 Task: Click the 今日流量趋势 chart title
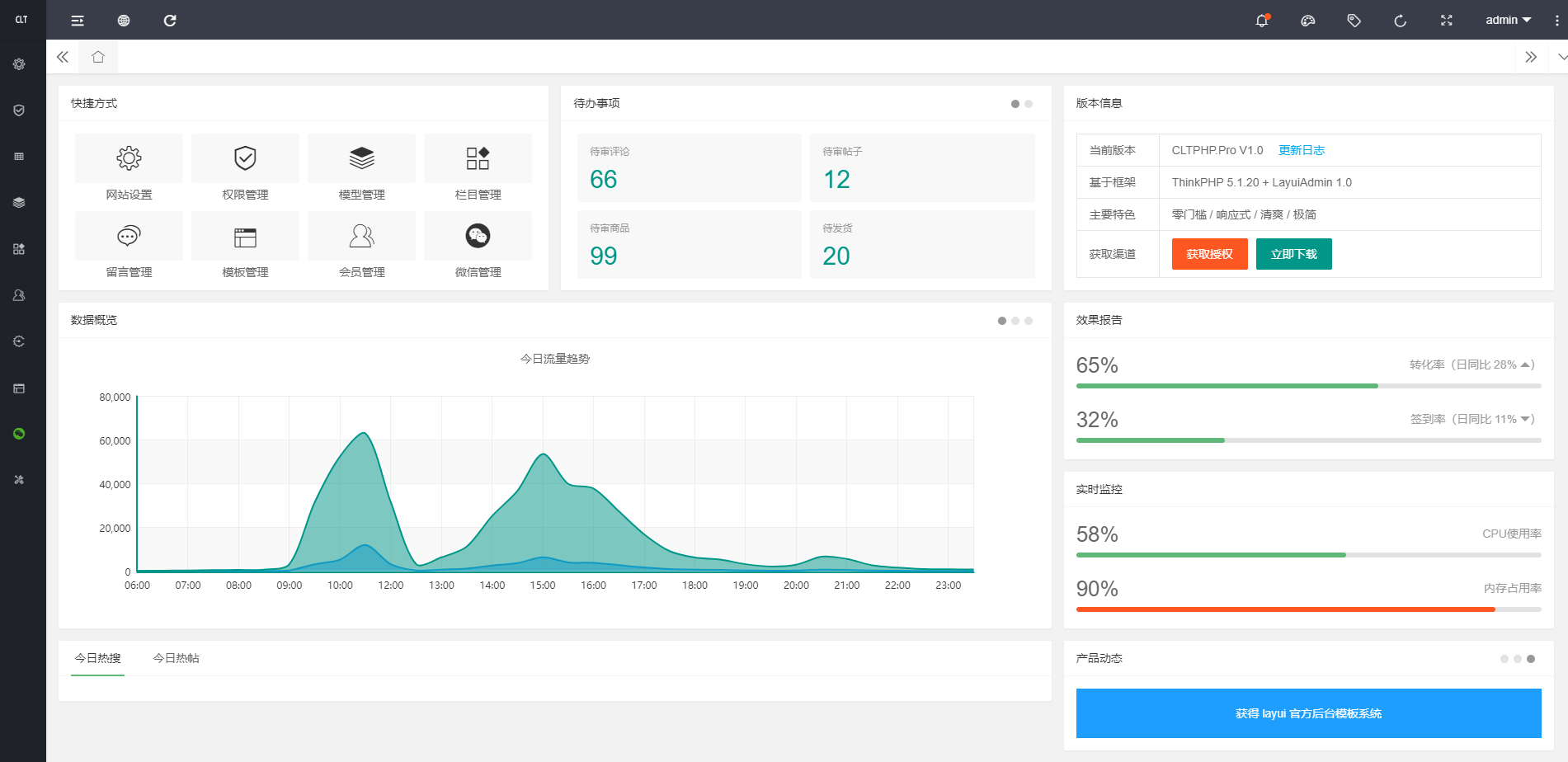(555, 359)
